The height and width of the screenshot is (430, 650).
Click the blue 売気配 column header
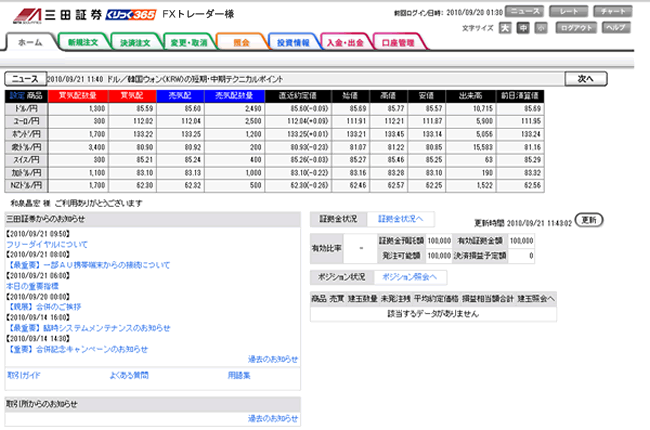180,96
